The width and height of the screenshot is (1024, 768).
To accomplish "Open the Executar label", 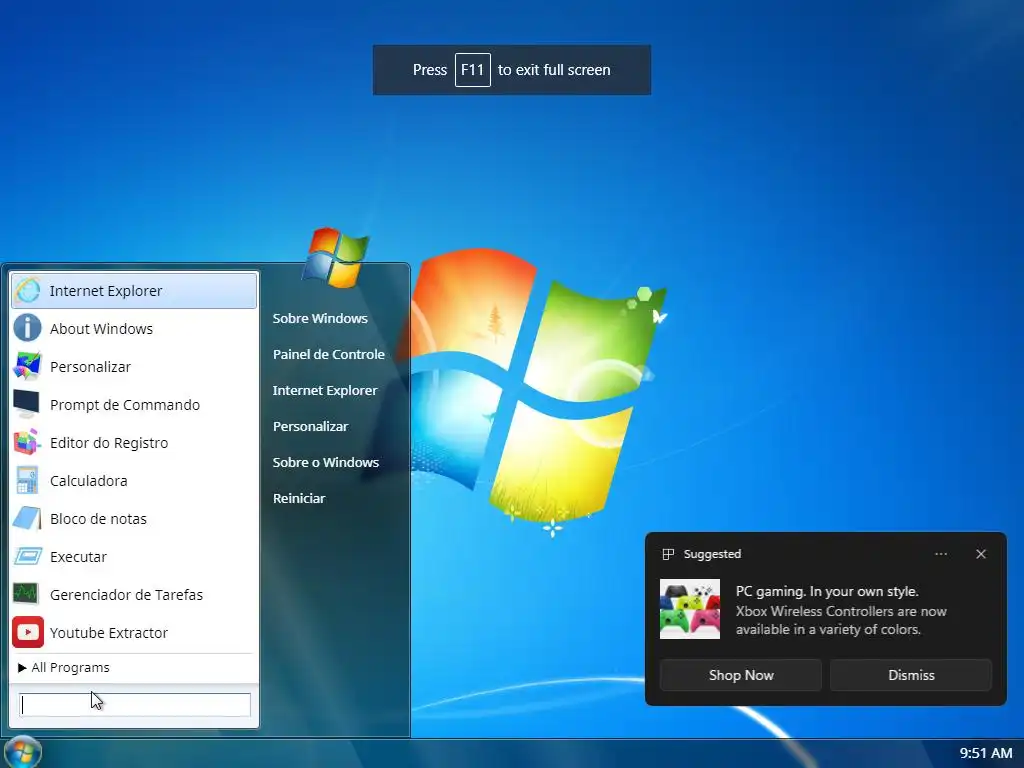I will (x=78, y=556).
